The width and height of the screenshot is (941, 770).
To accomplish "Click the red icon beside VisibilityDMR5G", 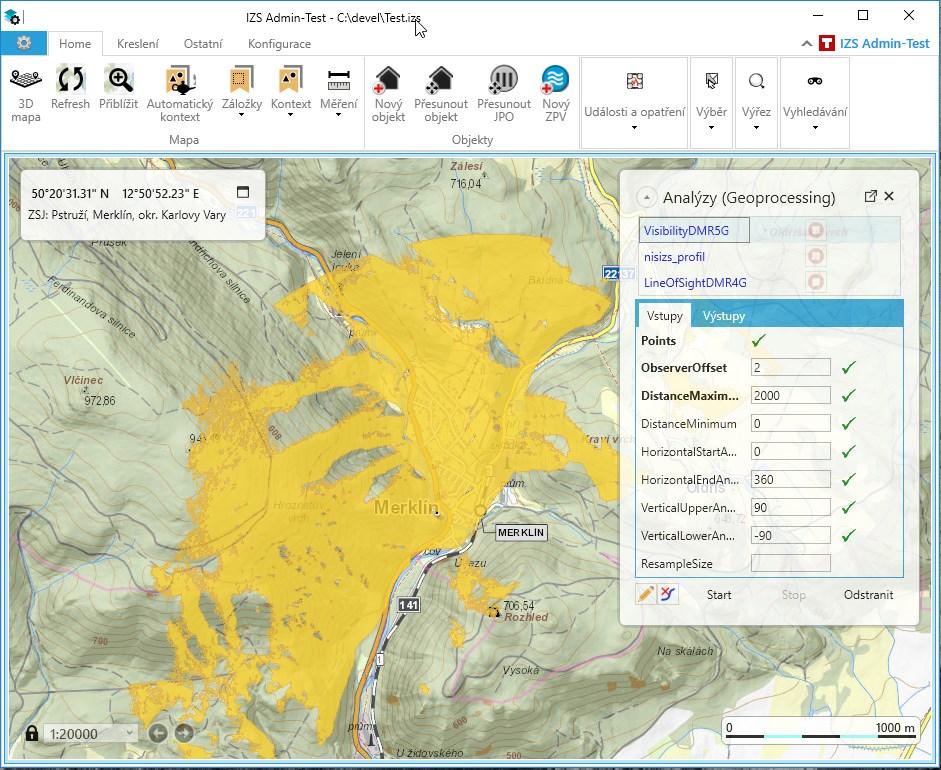I will [816, 230].
